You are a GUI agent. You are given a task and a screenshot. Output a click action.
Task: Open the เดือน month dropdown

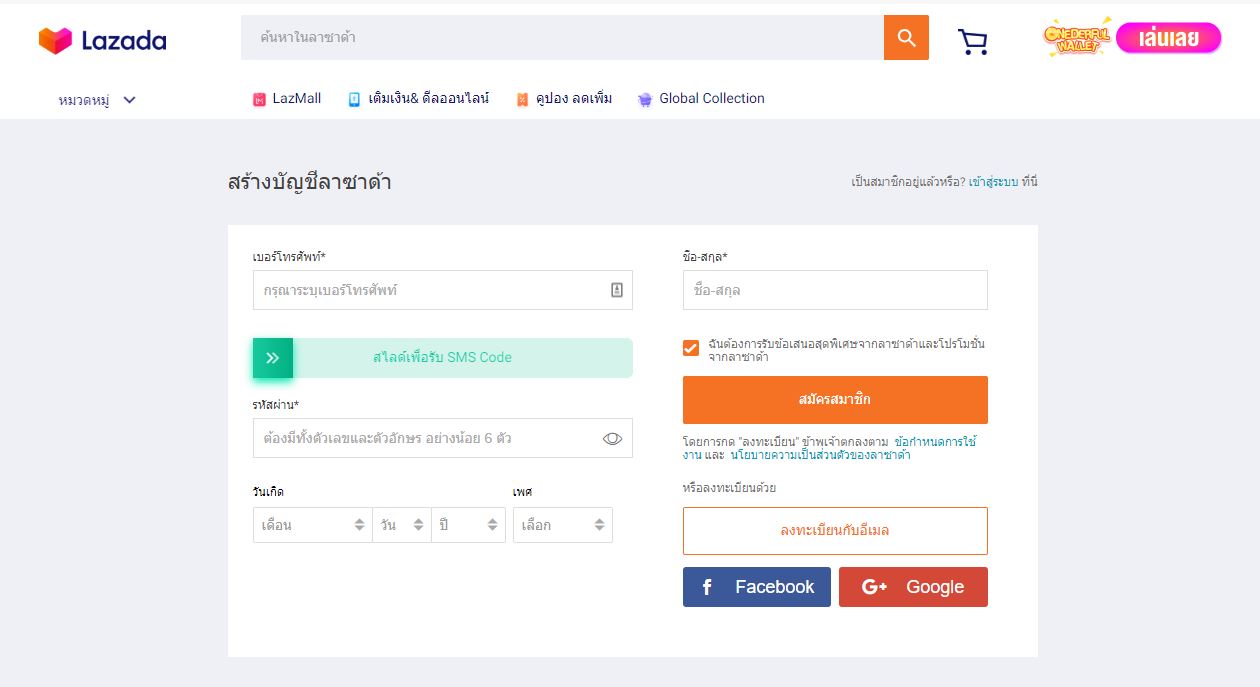[312, 524]
